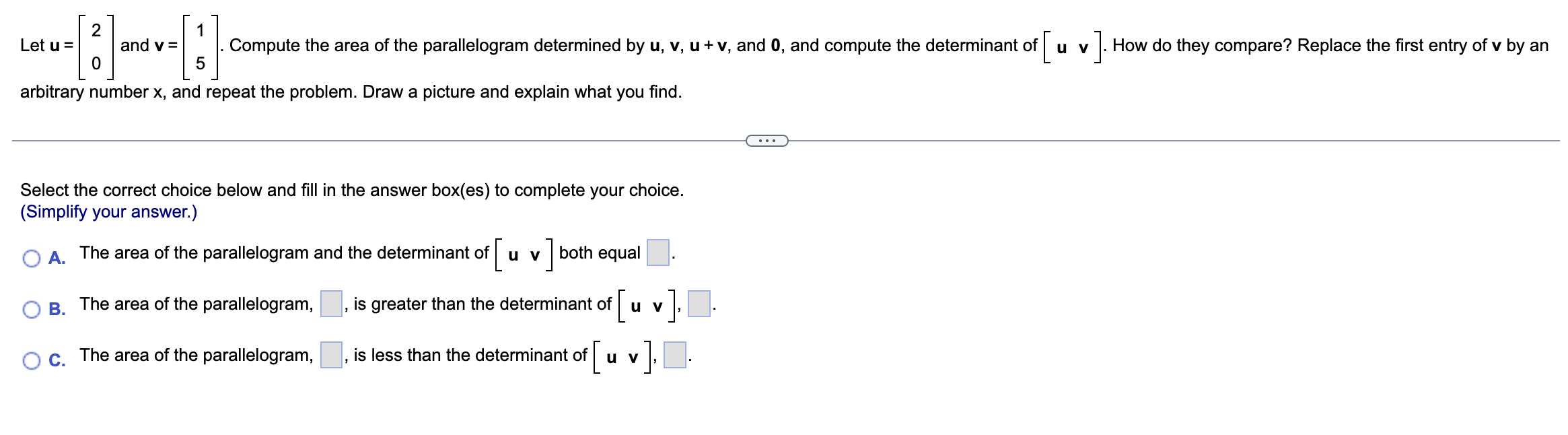Screen dimensions: 1568x435
Task: Click answer box after 'both equal'
Action: (658, 253)
